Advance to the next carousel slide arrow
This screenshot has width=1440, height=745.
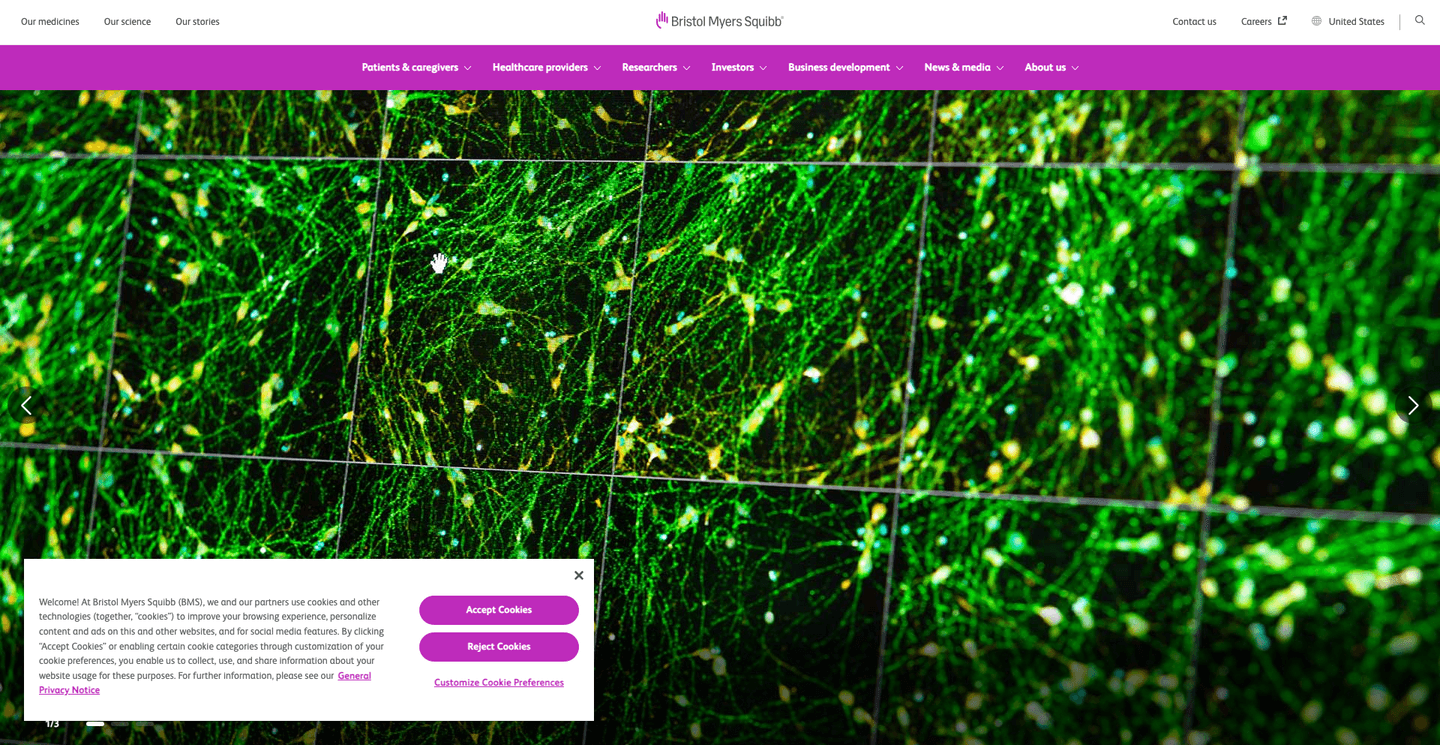coord(1412,405)
